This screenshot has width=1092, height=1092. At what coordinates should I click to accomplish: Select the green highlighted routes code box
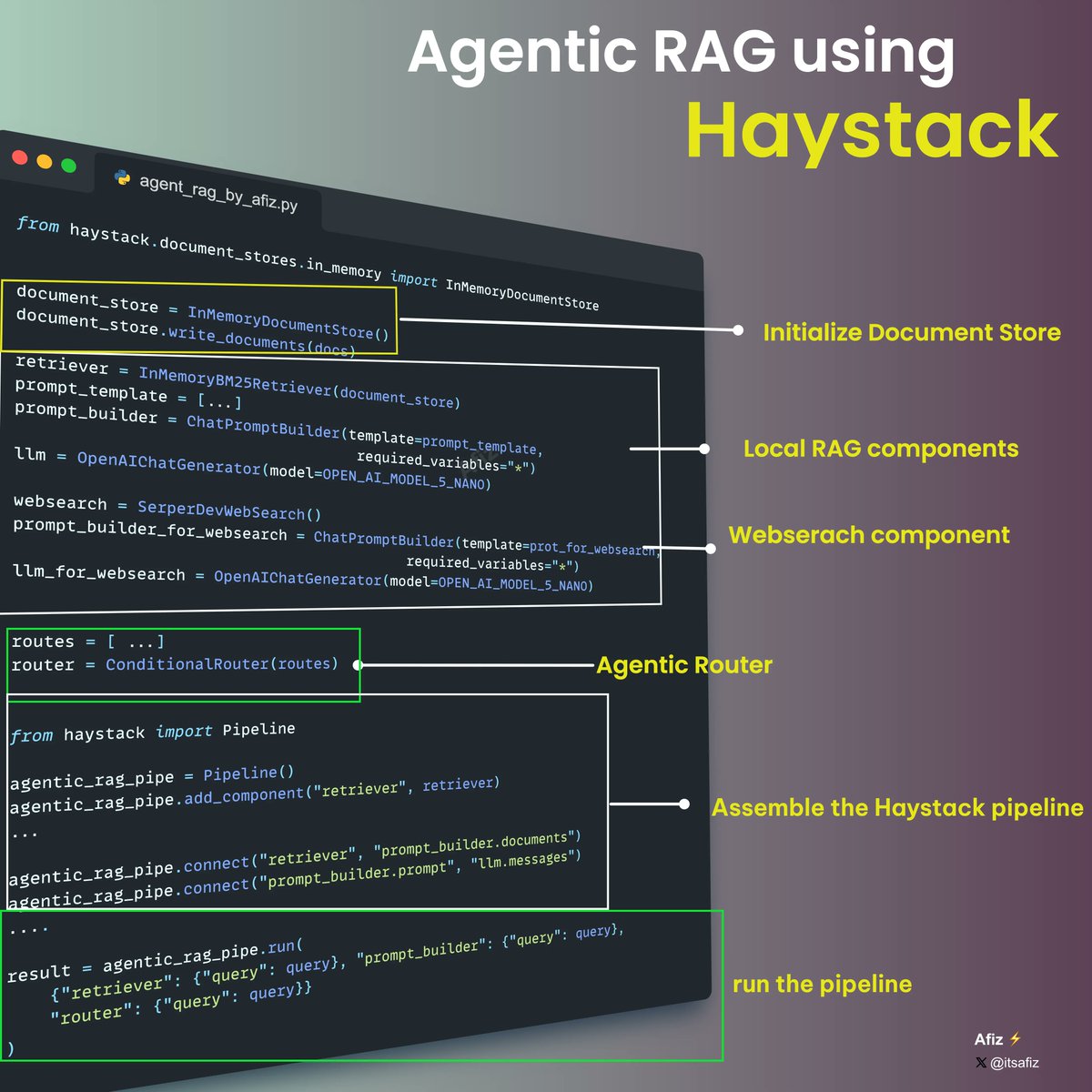click(182, 664)
